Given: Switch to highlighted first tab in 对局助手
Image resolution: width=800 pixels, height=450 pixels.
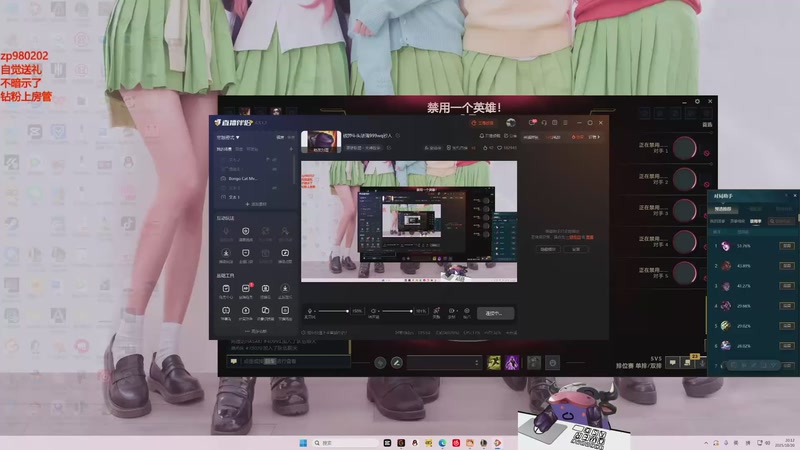Looking at the screenshot, I should click(722, 209).
